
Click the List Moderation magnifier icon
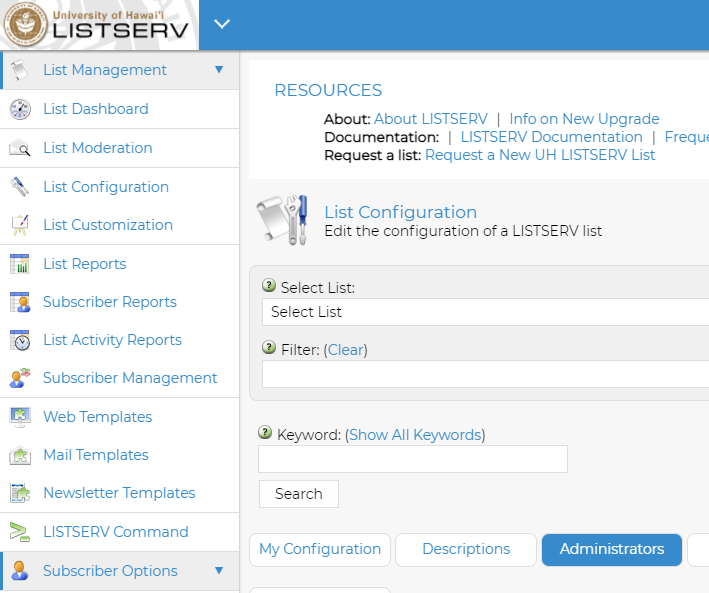[20, 148]
